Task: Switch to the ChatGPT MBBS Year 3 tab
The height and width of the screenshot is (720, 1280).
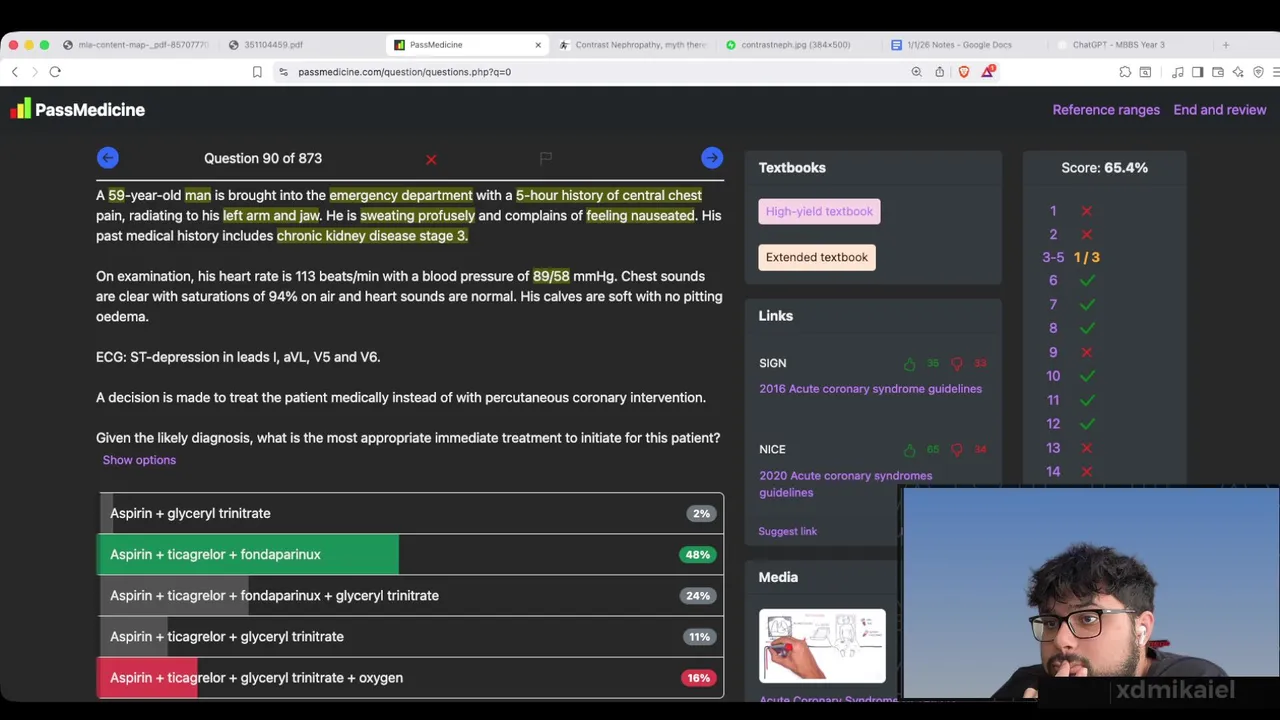Action: [x=1117, y=45]
